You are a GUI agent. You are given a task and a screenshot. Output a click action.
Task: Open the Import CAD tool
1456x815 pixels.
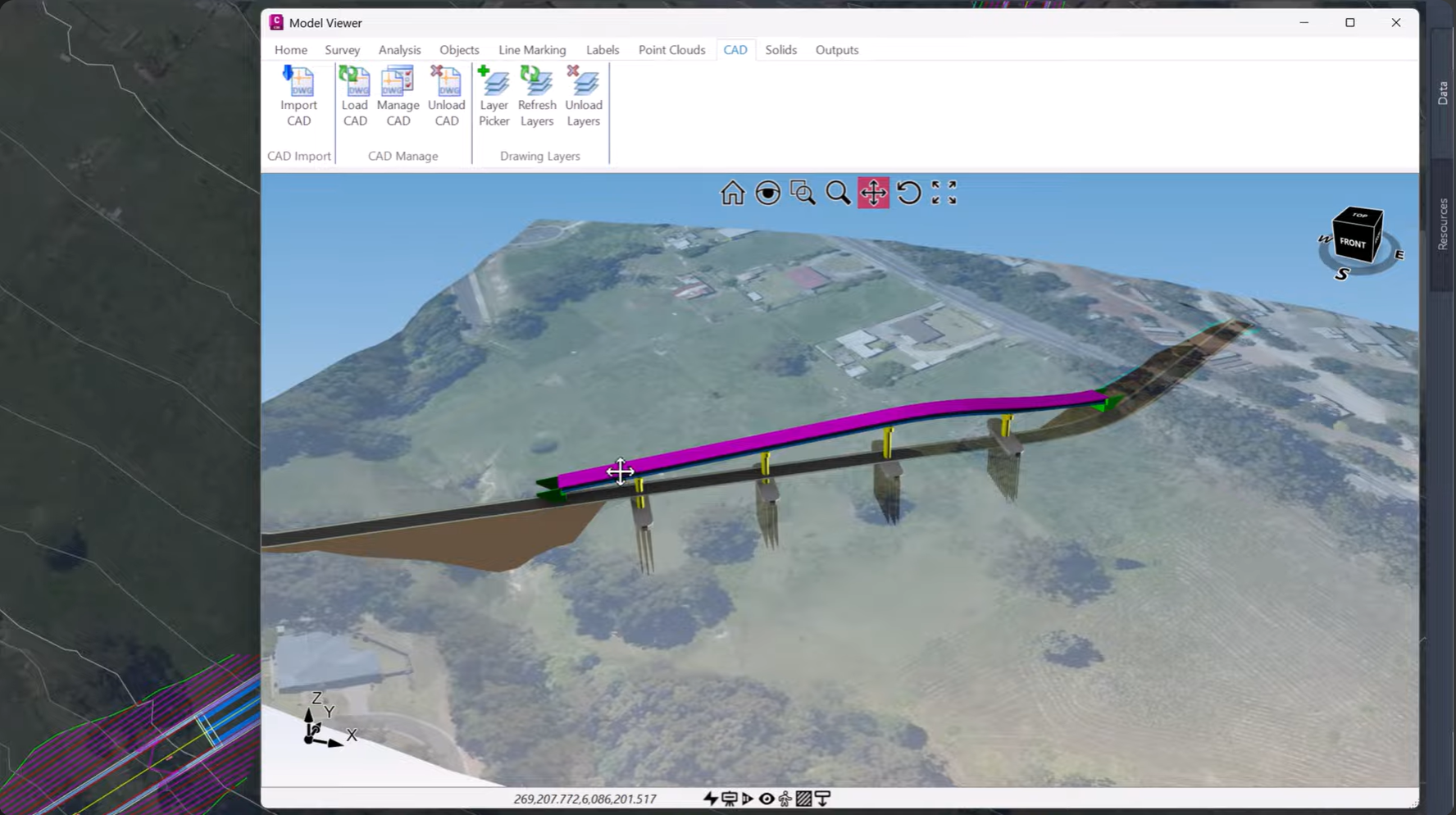(298, 97)
